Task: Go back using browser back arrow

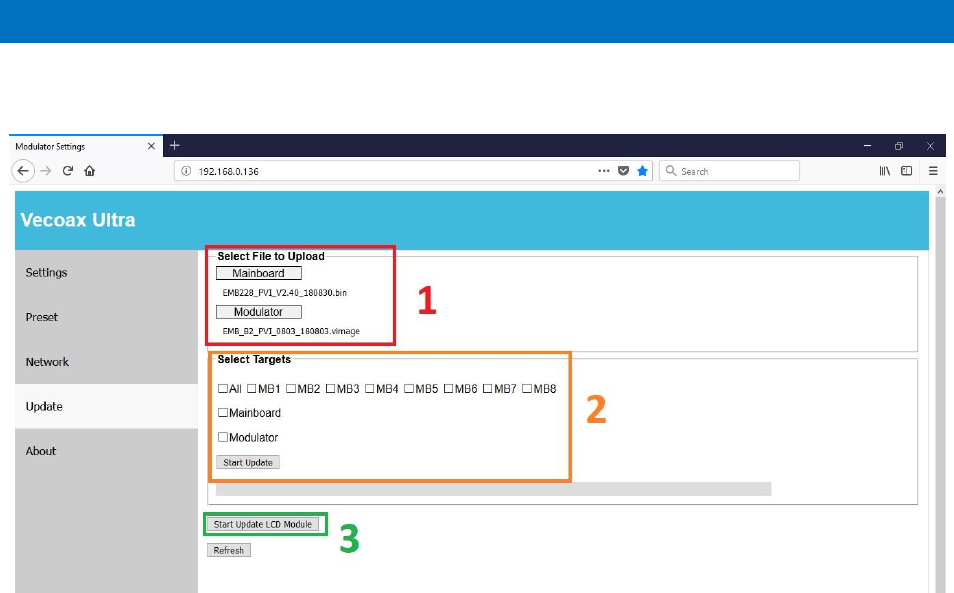Action: point(23,171)
